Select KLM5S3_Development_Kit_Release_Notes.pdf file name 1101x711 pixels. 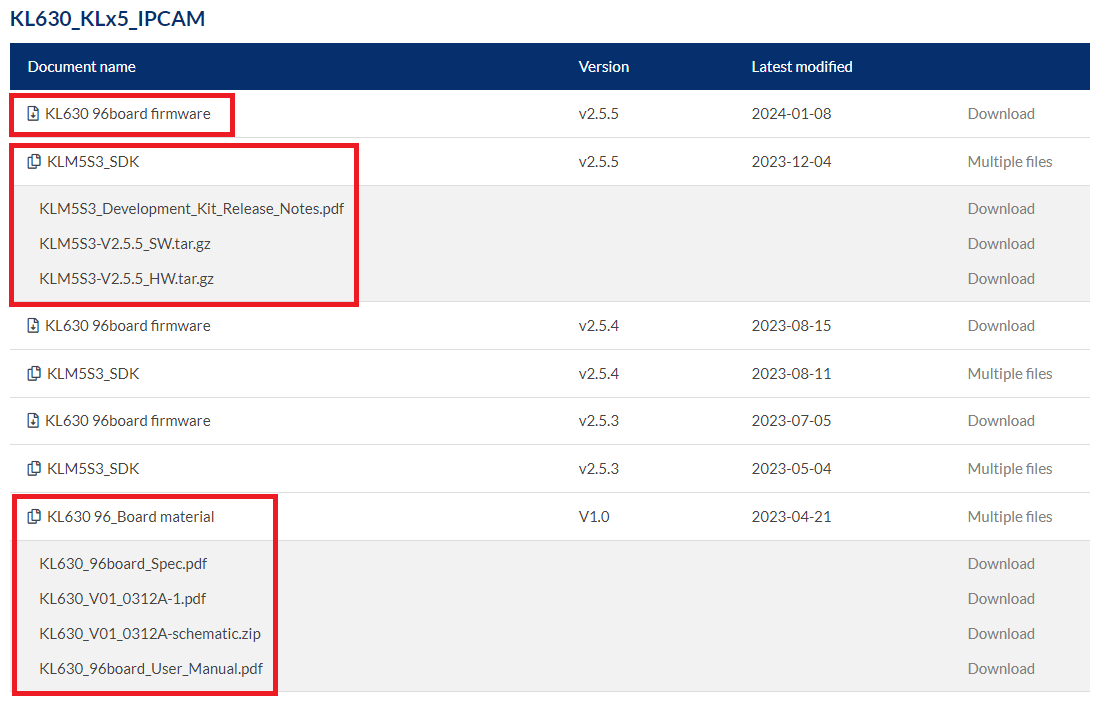[192, 208]
